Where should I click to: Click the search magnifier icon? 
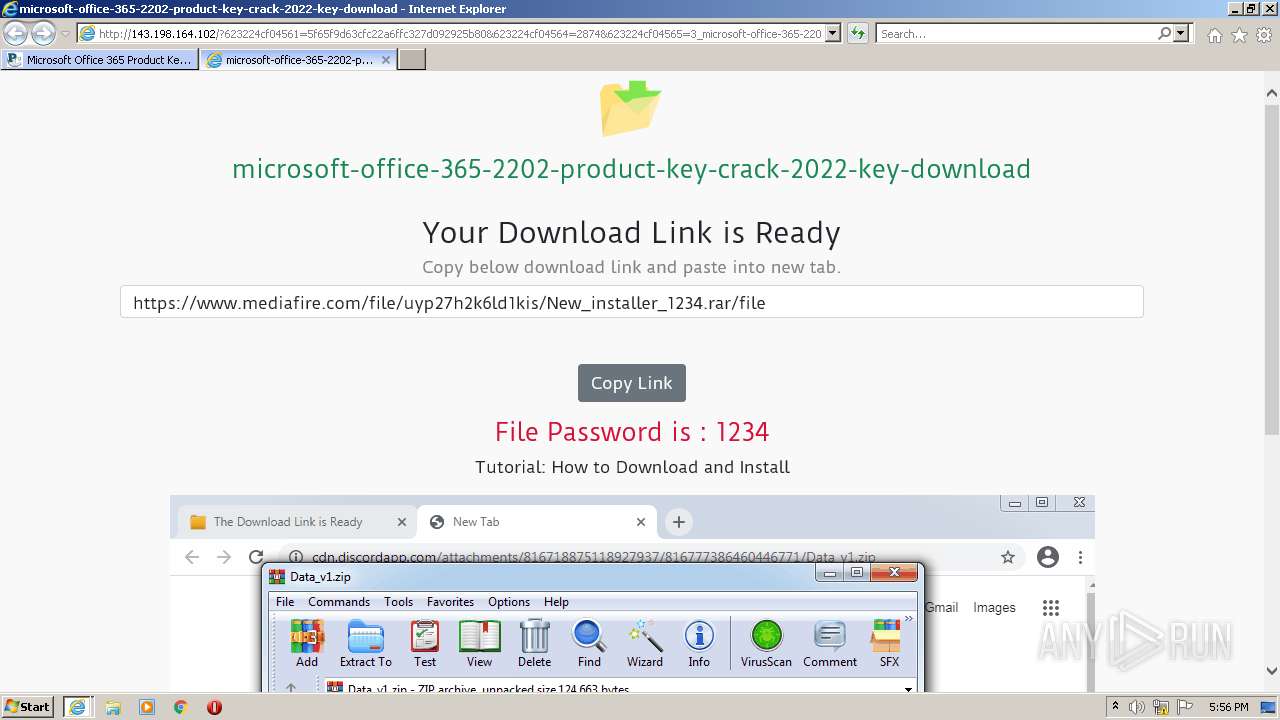point(1164,34)
